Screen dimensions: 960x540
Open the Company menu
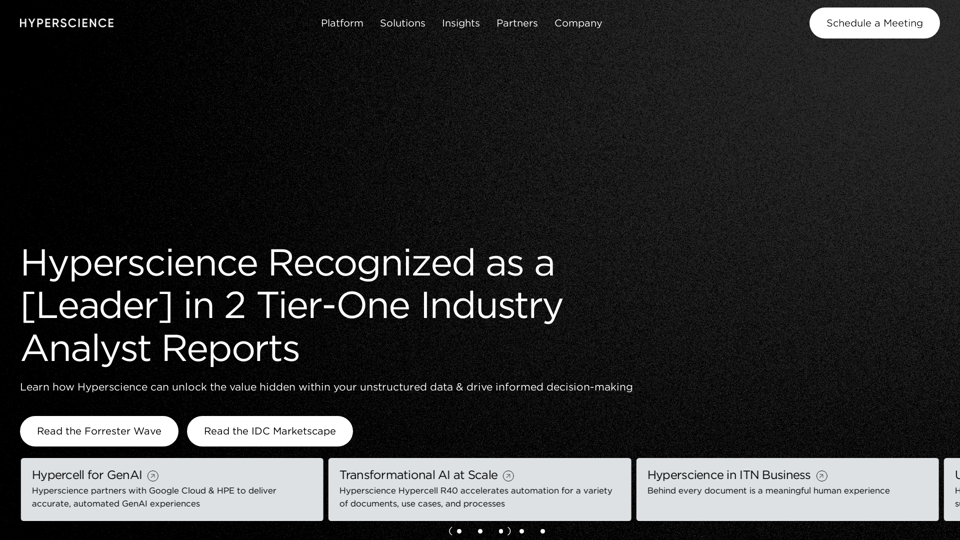(x=578, y=23)
